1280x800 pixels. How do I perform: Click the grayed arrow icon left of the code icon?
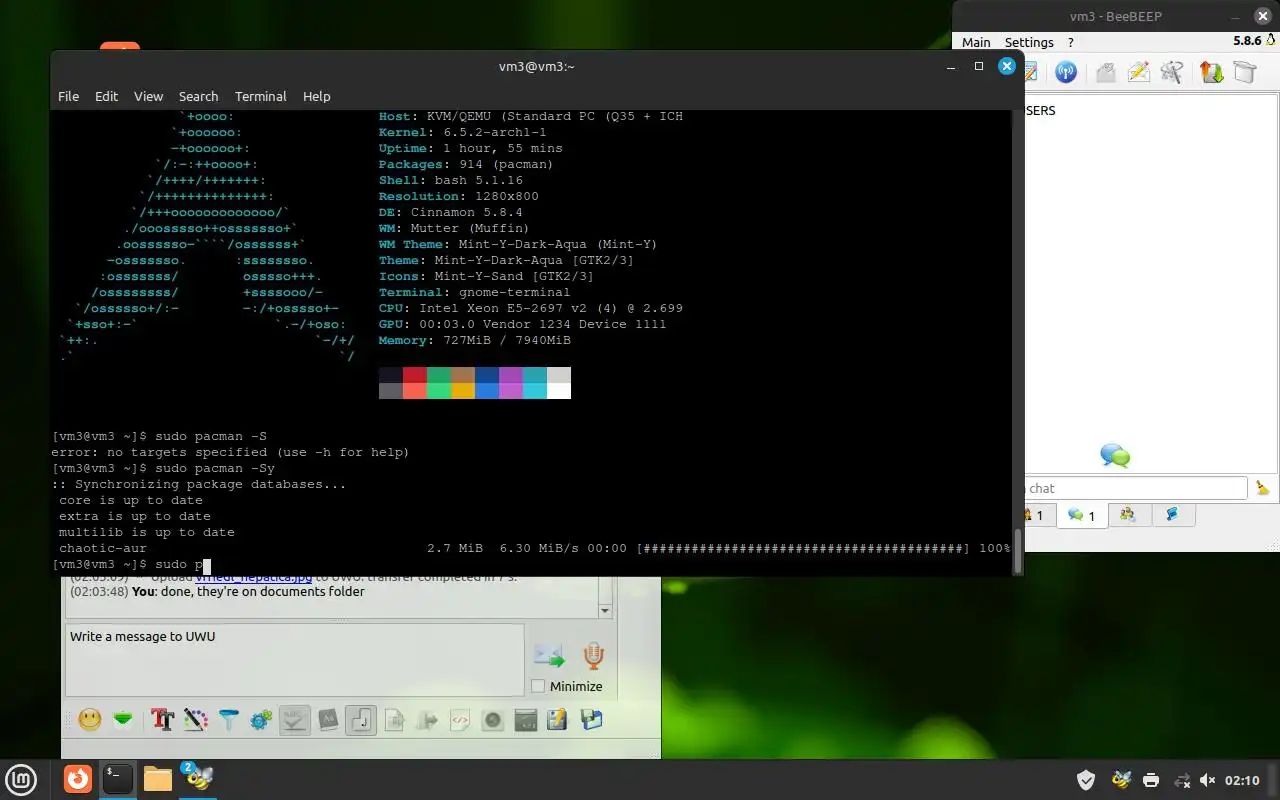427,719
